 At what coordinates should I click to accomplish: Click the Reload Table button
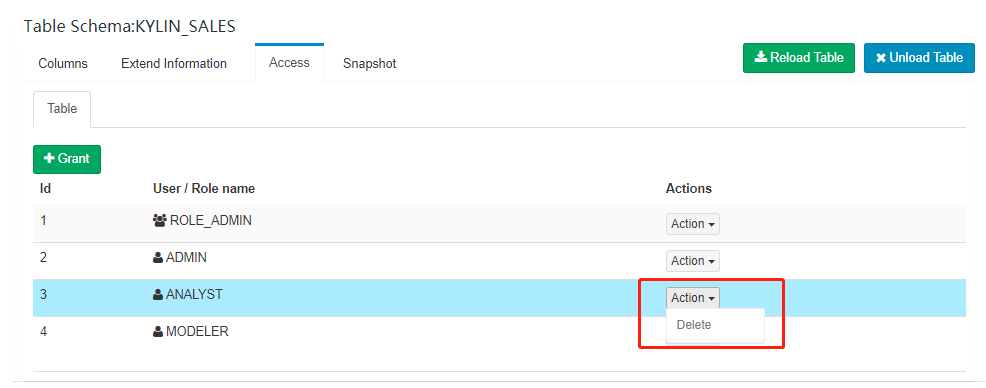pos(799,58)
